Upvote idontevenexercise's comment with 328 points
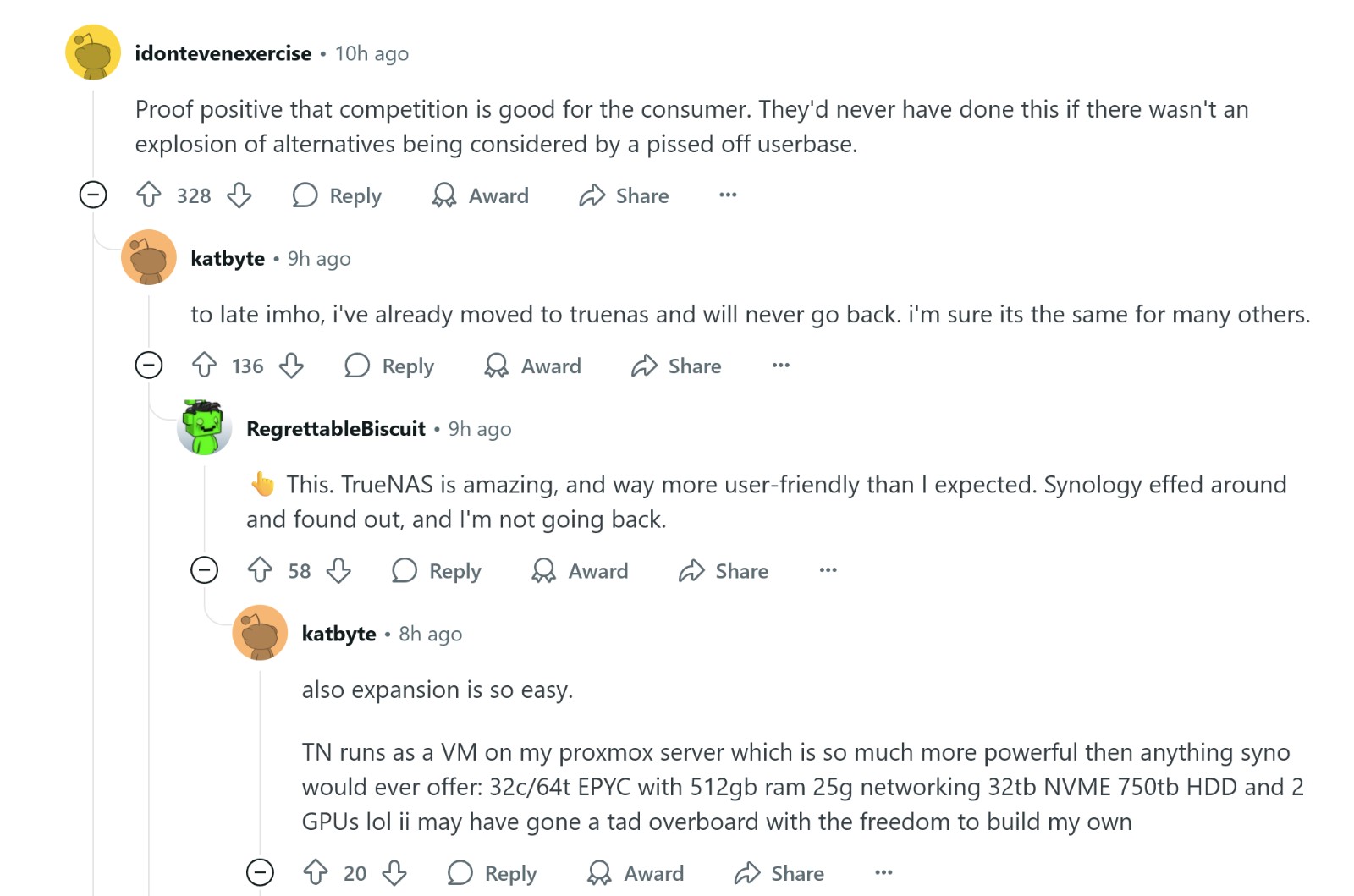 click(149, 195)
